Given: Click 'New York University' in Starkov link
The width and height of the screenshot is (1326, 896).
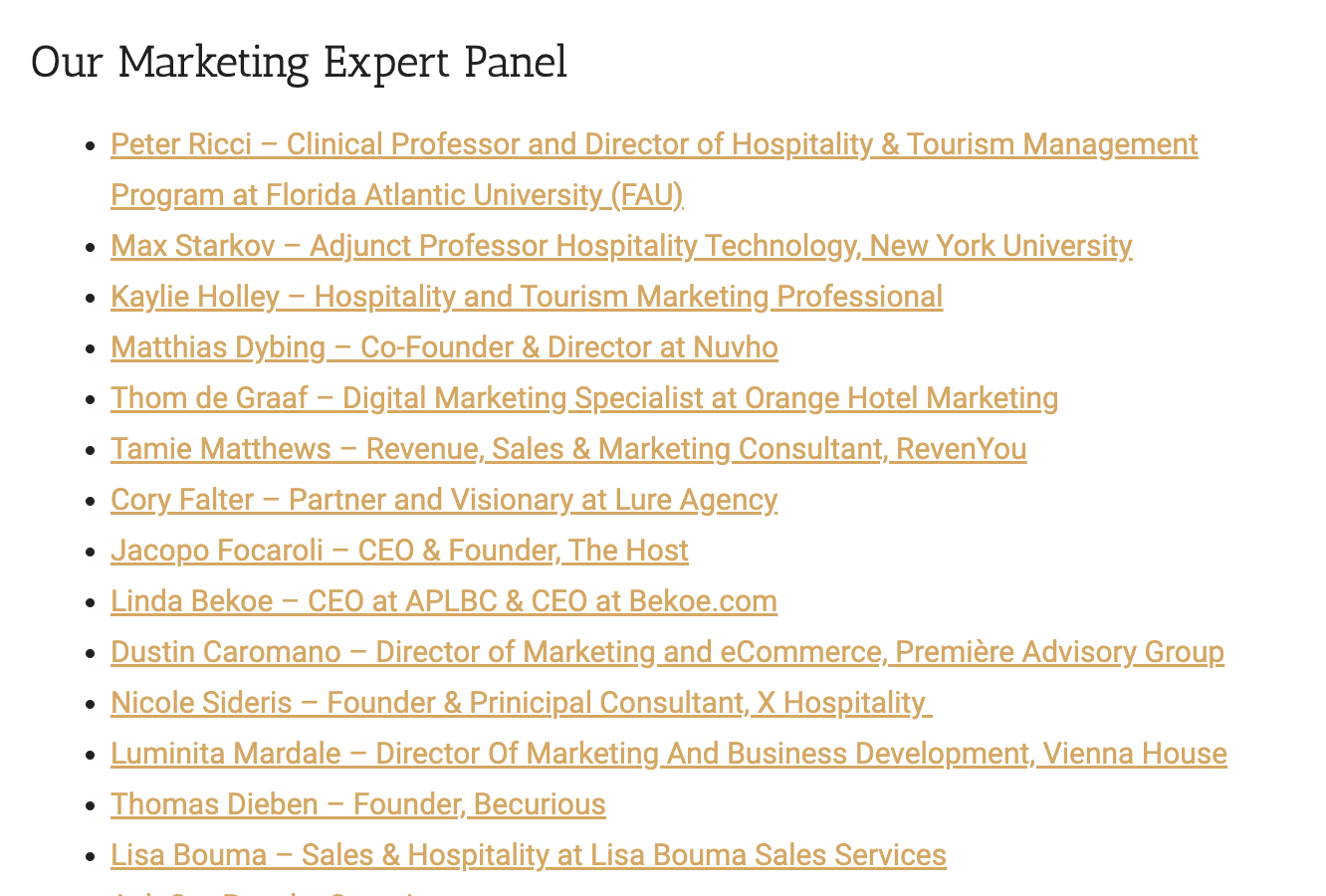Looking at the screenshot, I should (1001, 246).
